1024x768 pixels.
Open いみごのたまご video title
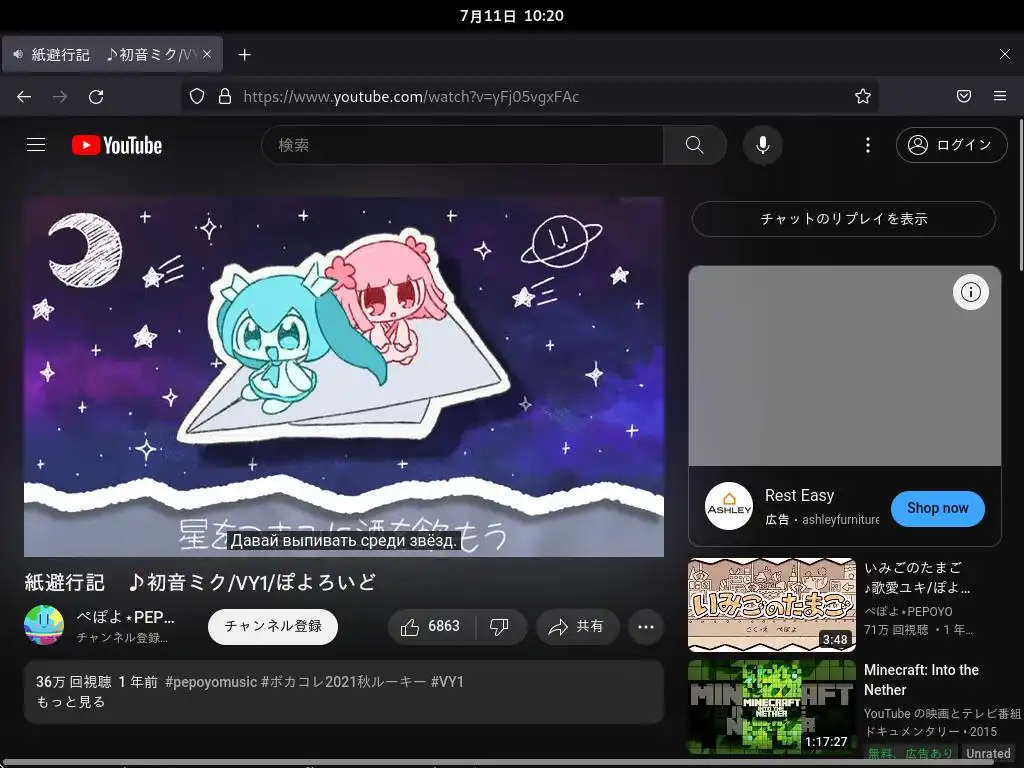pos(917,577)
